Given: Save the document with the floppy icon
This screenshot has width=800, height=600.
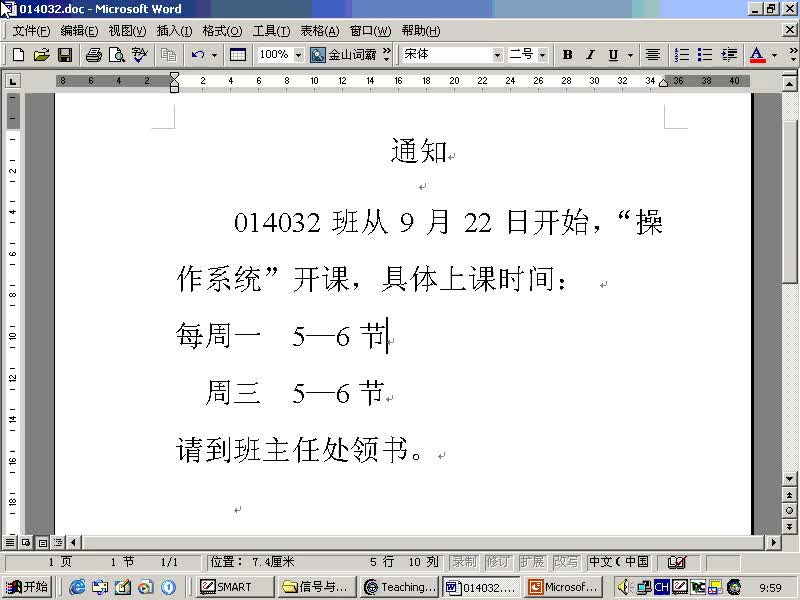Looking at the screenshot, I should tap(65, 55).
